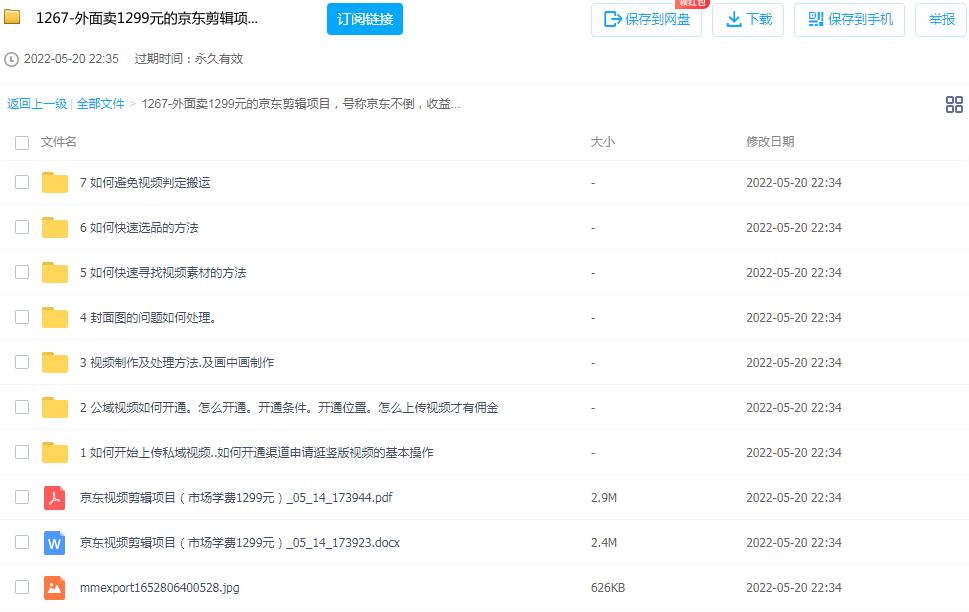Click folder icon for 2 公域视频如何开通
Screen dimensions: 969x612
pyautogui.click(x=54, y=407)
